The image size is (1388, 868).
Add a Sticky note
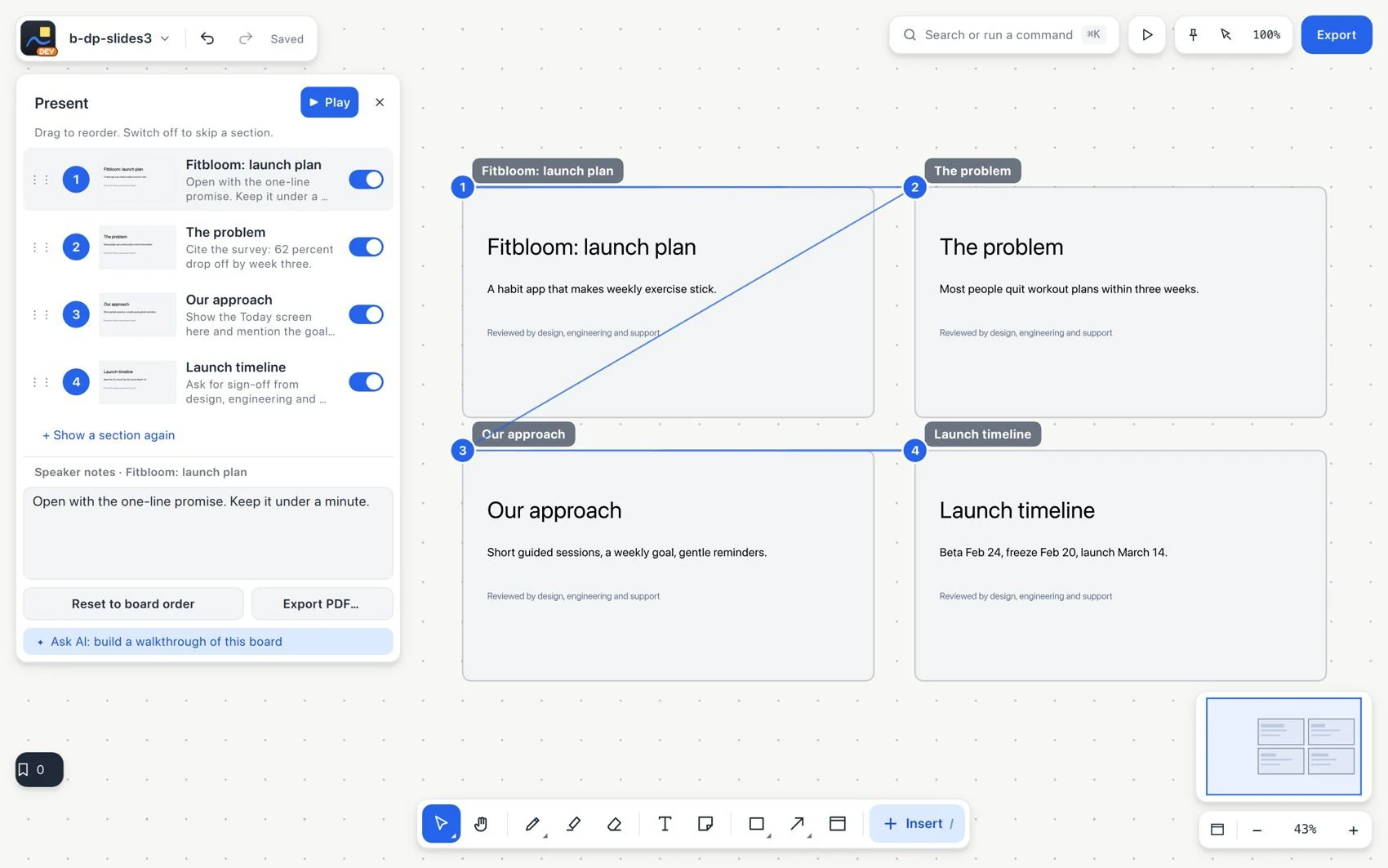(x=705, y=823)
